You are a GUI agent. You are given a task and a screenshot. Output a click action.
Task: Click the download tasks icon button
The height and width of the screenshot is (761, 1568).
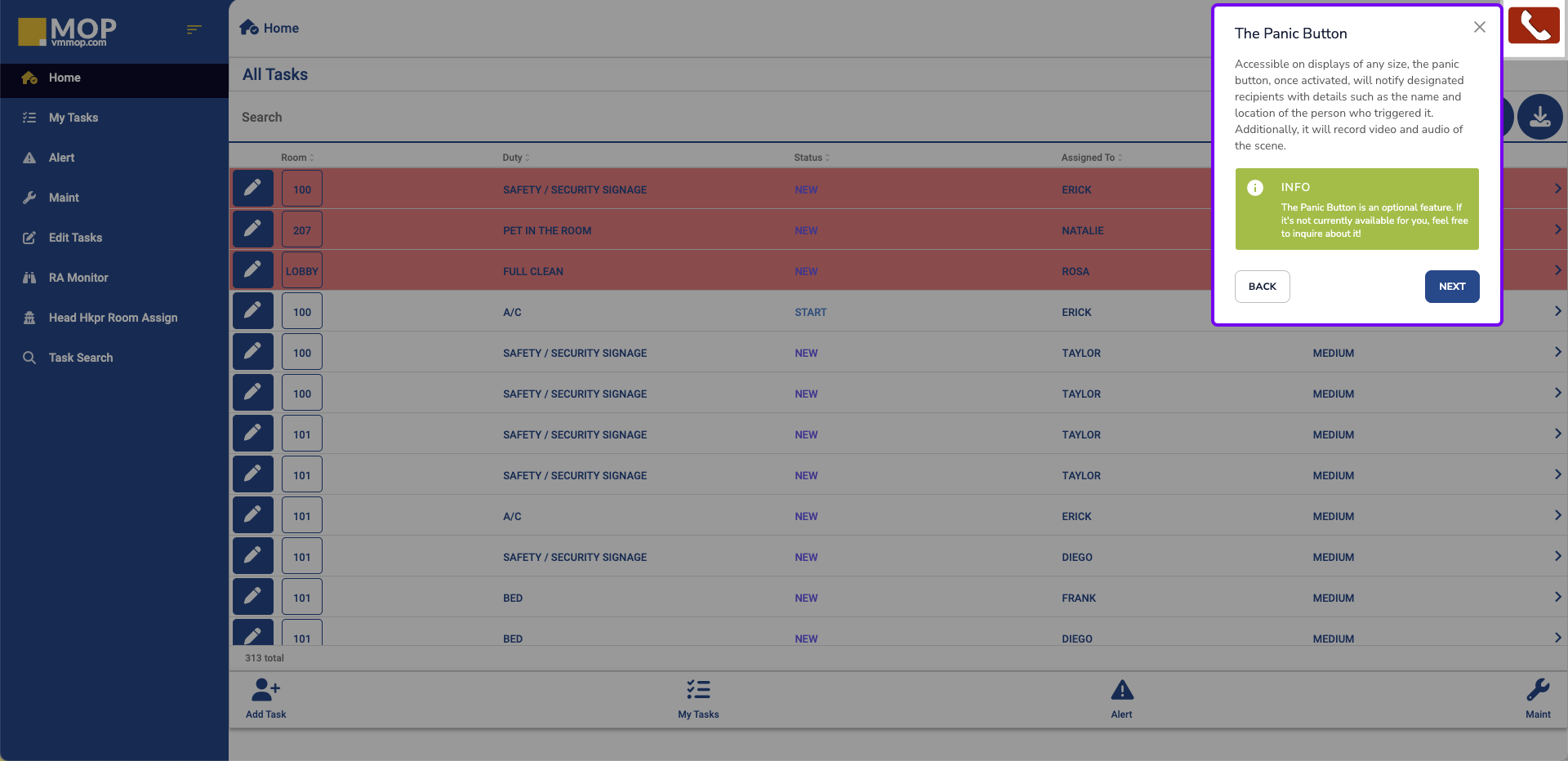(1539, 117)
